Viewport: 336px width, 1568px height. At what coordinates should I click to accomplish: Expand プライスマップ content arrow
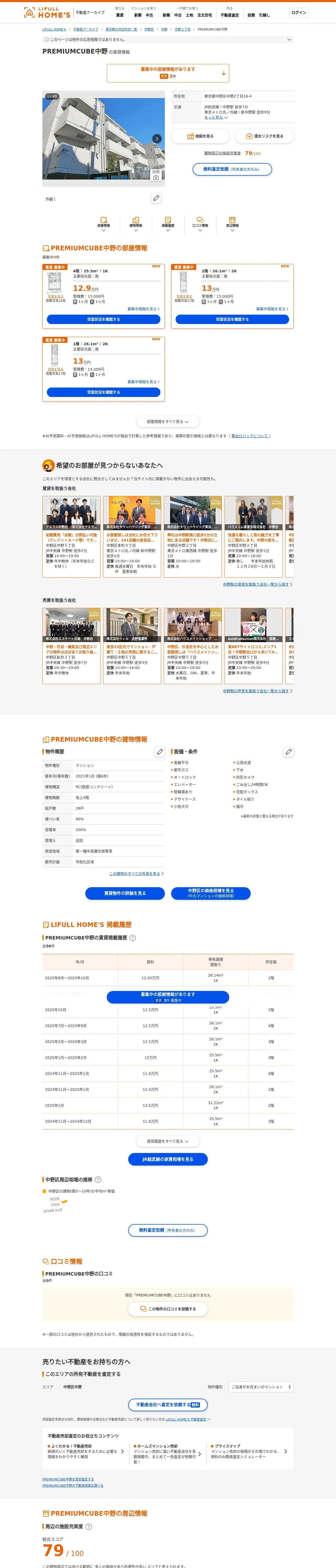[x=285, y=1452]
